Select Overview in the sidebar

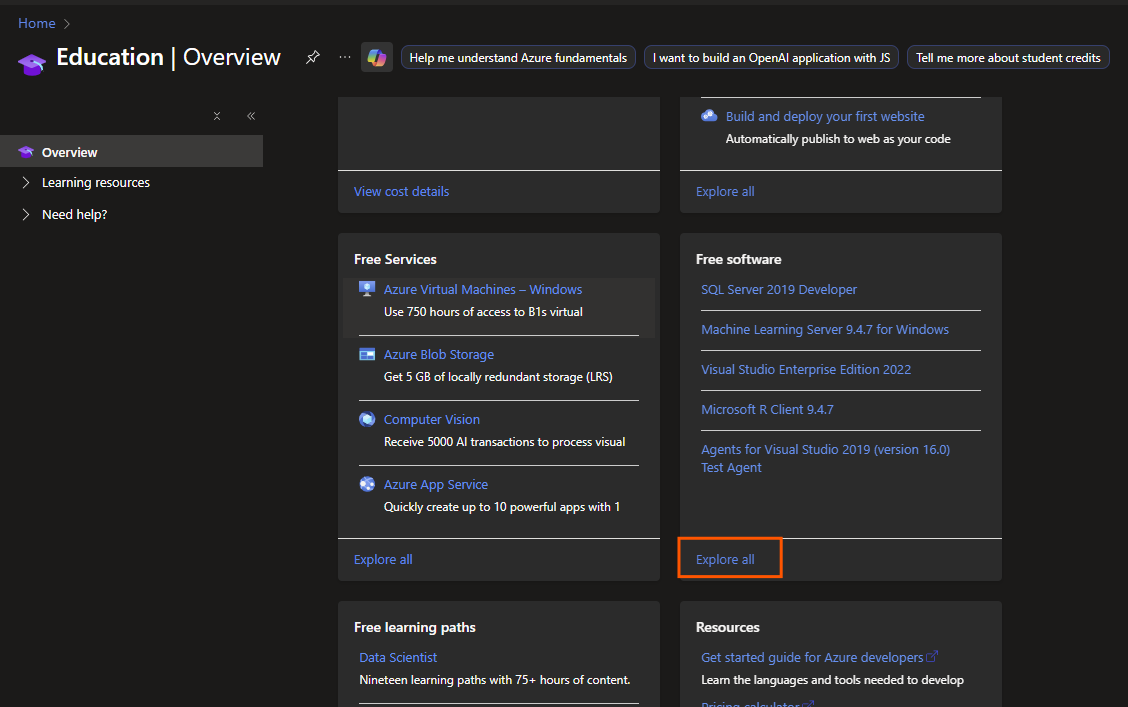pos(132,152)
